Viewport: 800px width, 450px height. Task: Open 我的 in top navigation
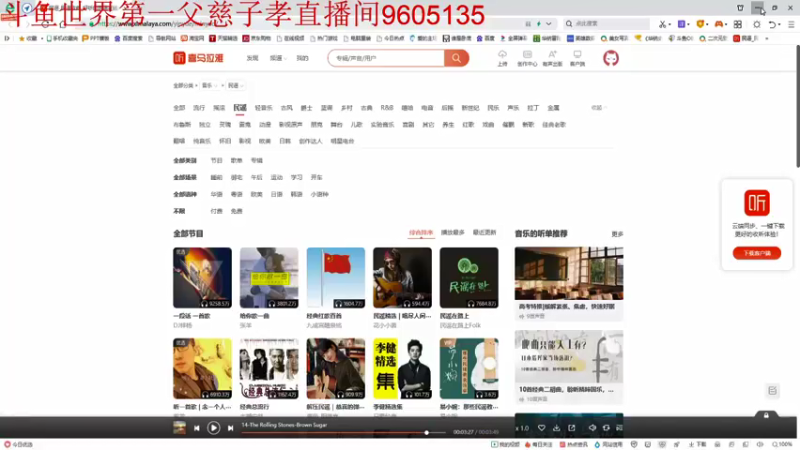pos(303,58)
